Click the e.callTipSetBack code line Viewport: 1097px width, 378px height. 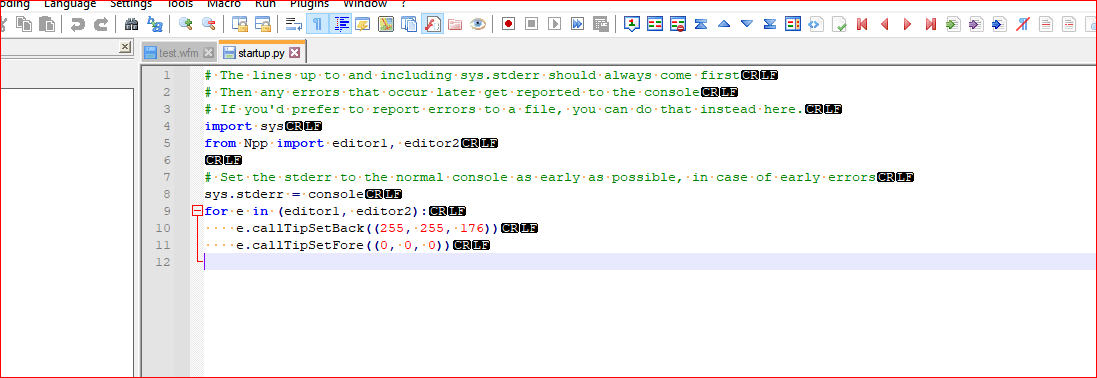coord(367,228)
